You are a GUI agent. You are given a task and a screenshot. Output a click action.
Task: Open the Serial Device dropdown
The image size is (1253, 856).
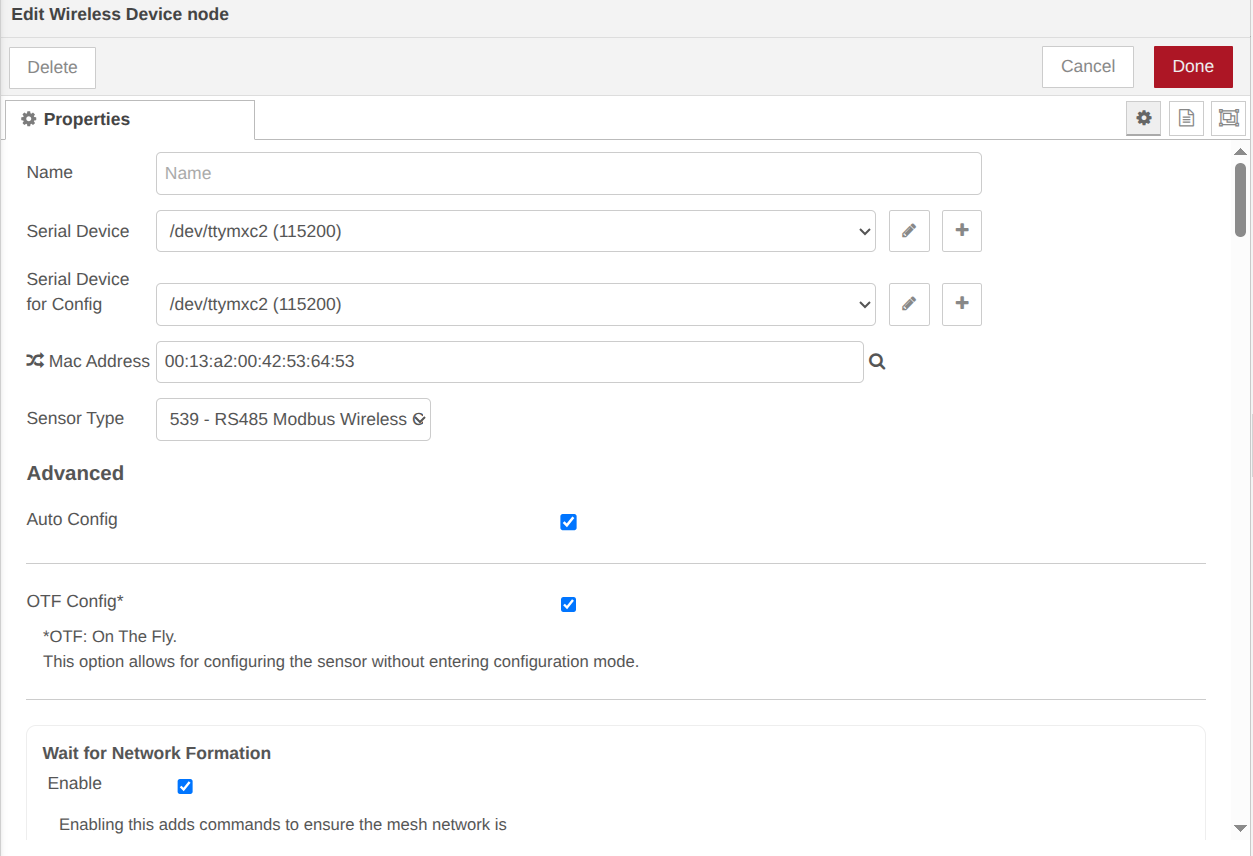coord(516,231)
